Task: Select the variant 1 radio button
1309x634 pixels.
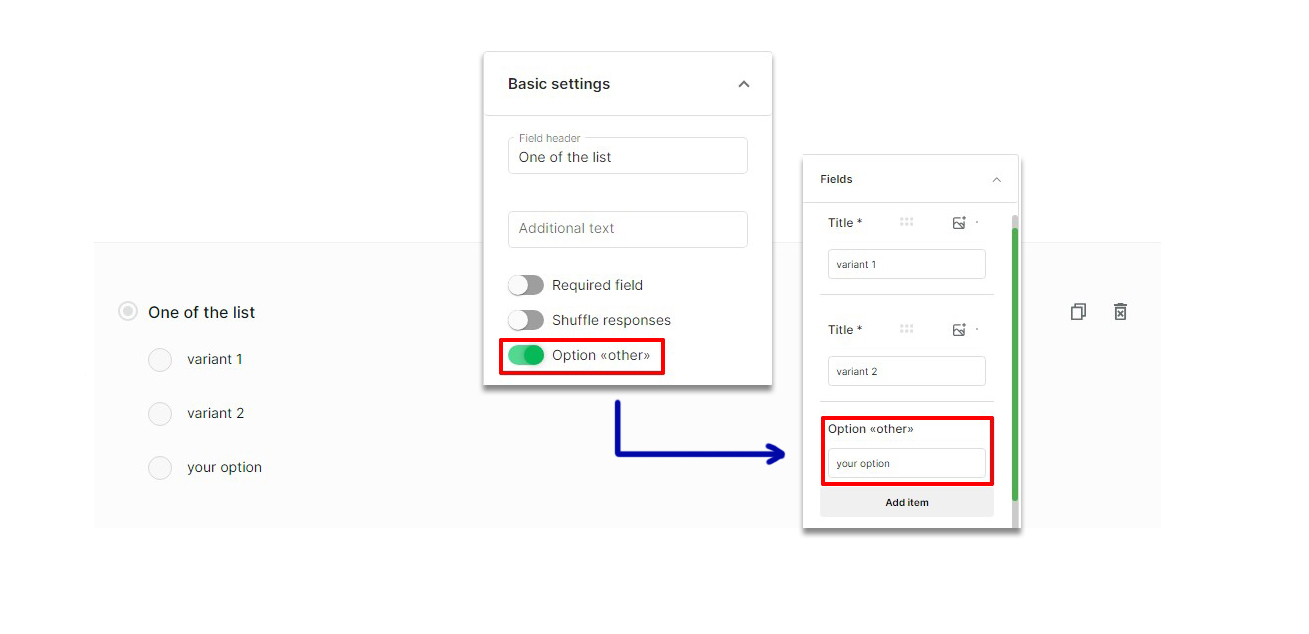Action: point(160,359)
